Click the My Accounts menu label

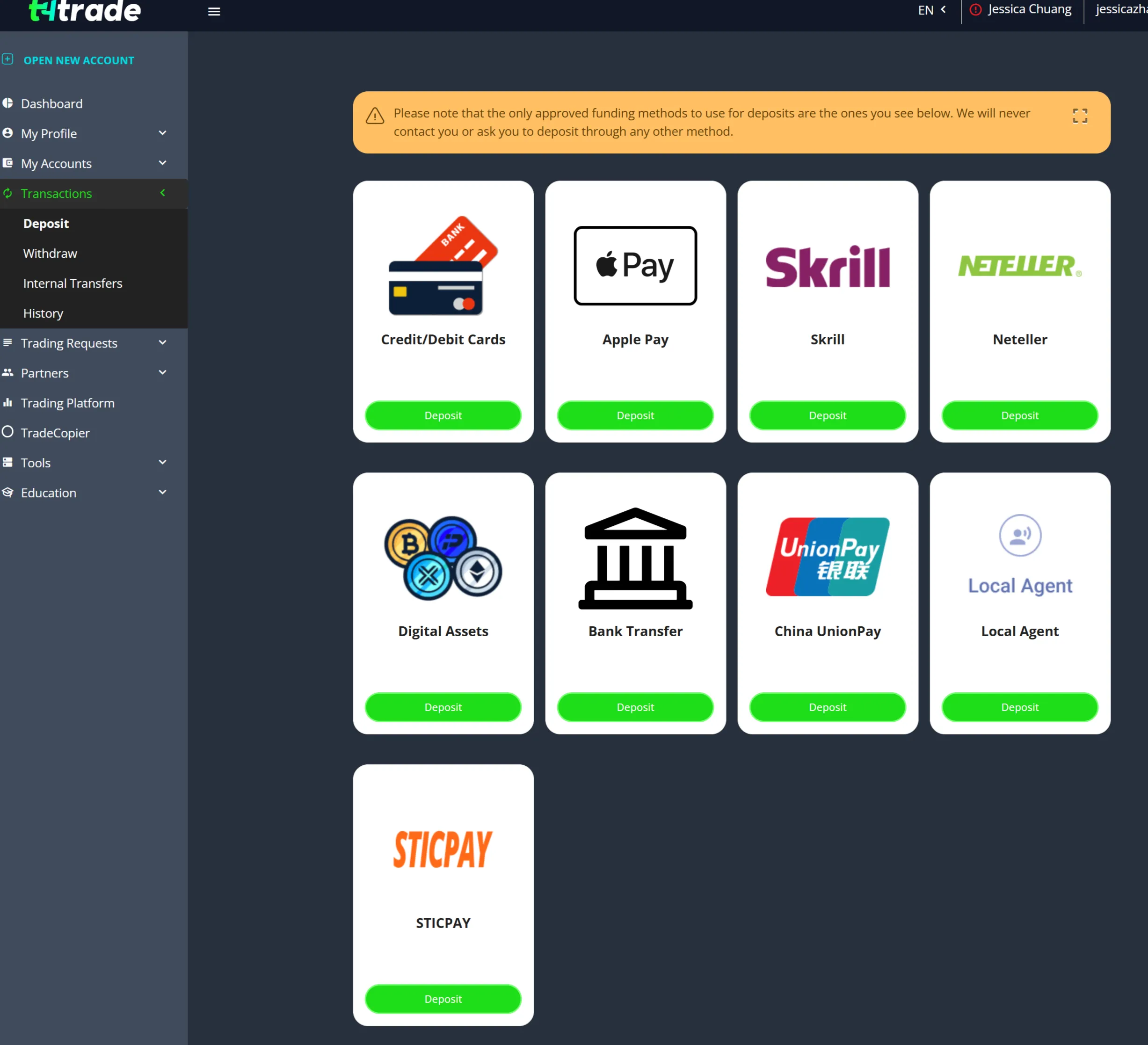click(57, 163)
